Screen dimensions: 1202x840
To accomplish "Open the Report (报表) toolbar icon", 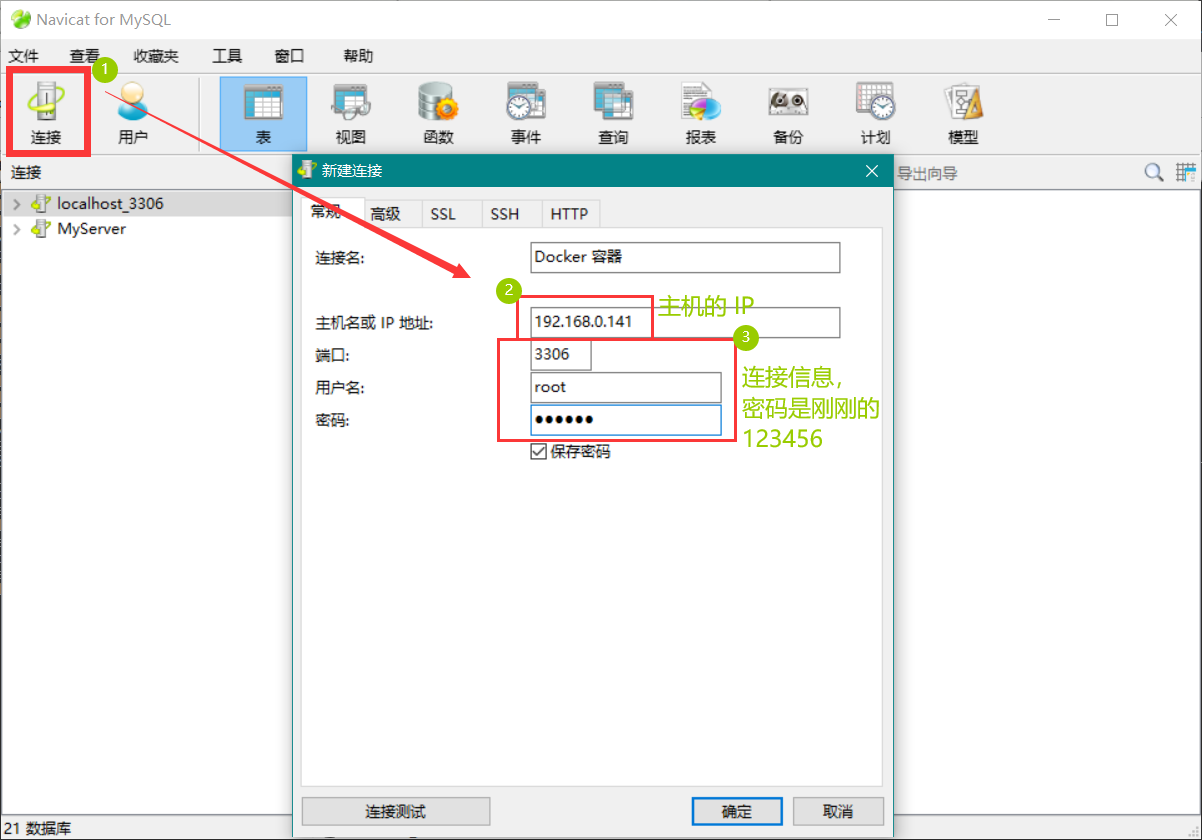I will 700,112.
